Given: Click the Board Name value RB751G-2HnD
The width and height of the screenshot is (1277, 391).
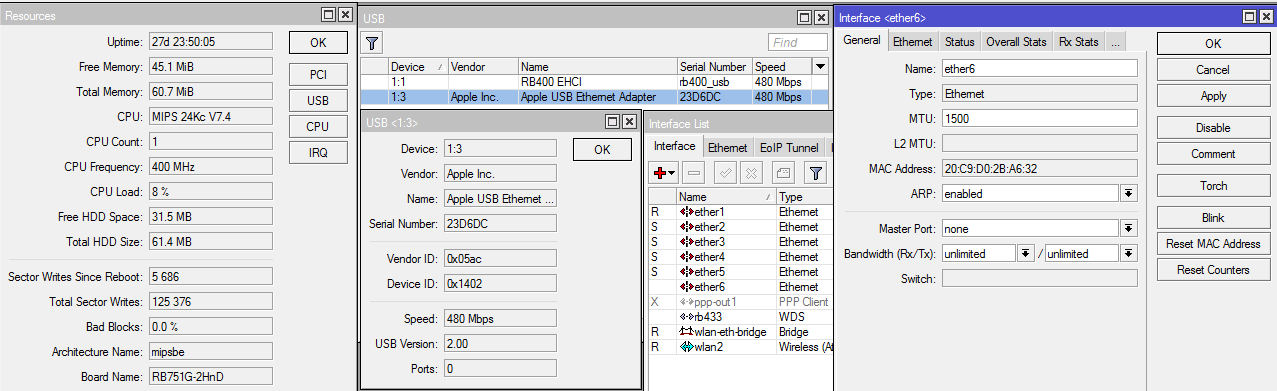Looking at the screenshot, I should point(210,377).
